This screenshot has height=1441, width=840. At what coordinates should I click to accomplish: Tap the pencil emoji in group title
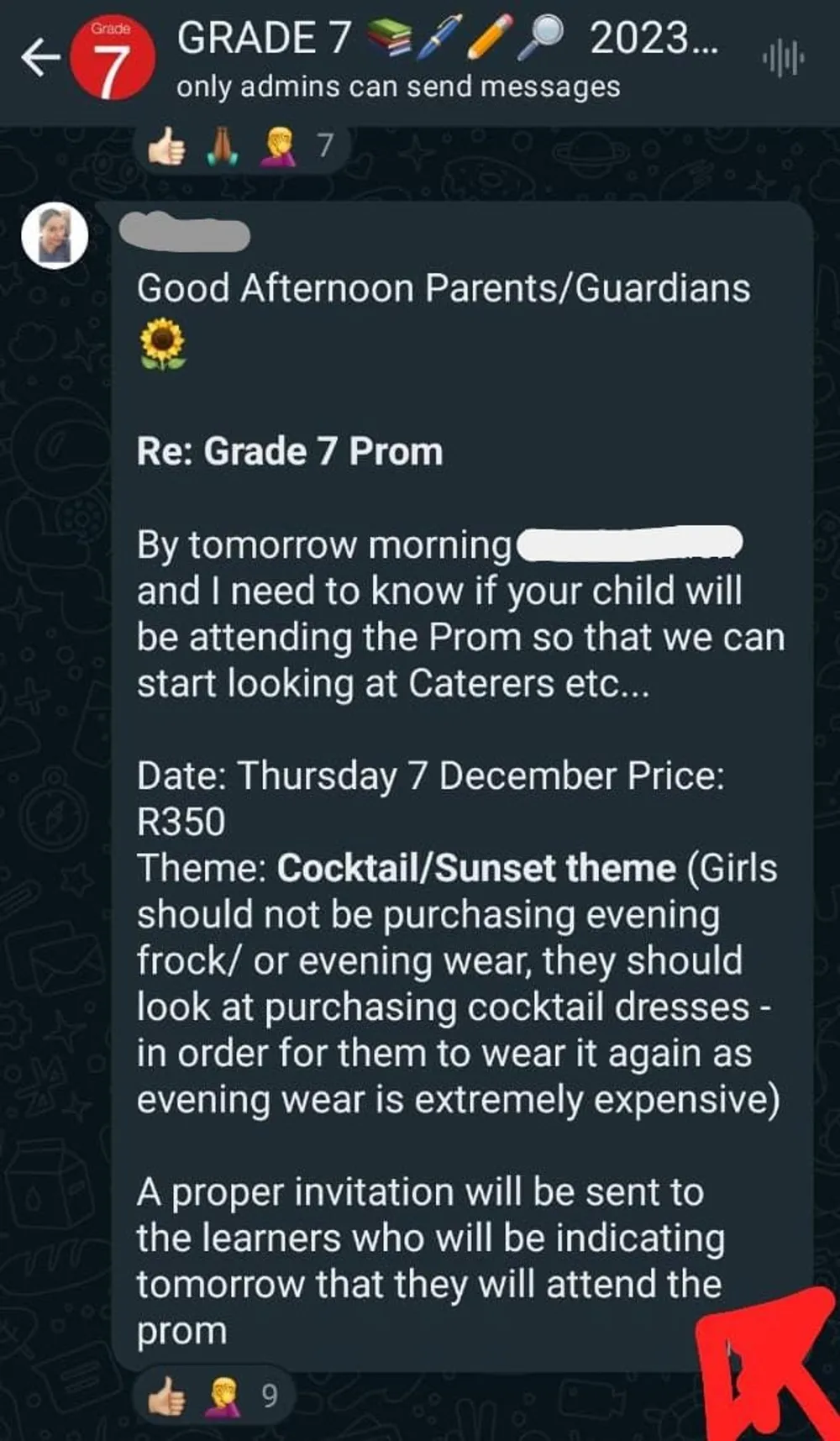(x=490, y=39)
